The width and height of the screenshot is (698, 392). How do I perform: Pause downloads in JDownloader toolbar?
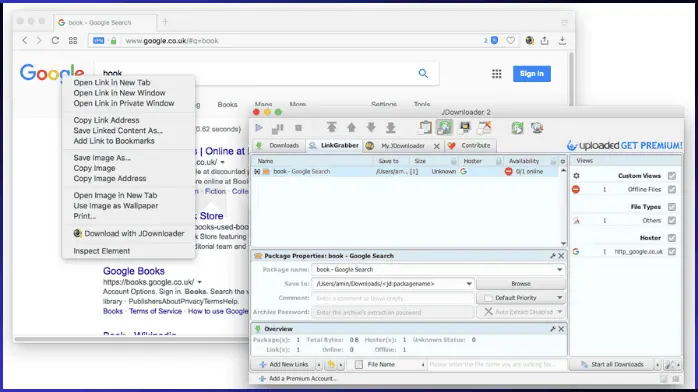point(277,129)
